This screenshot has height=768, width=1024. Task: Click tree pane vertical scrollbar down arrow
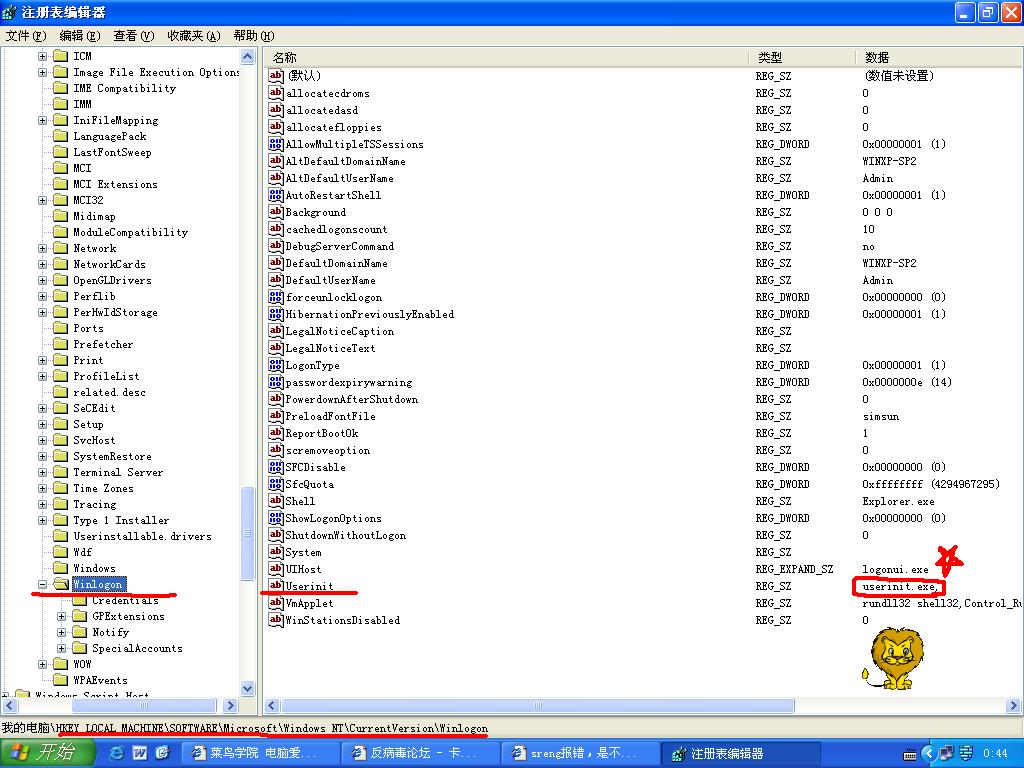[x=248, y=688]
